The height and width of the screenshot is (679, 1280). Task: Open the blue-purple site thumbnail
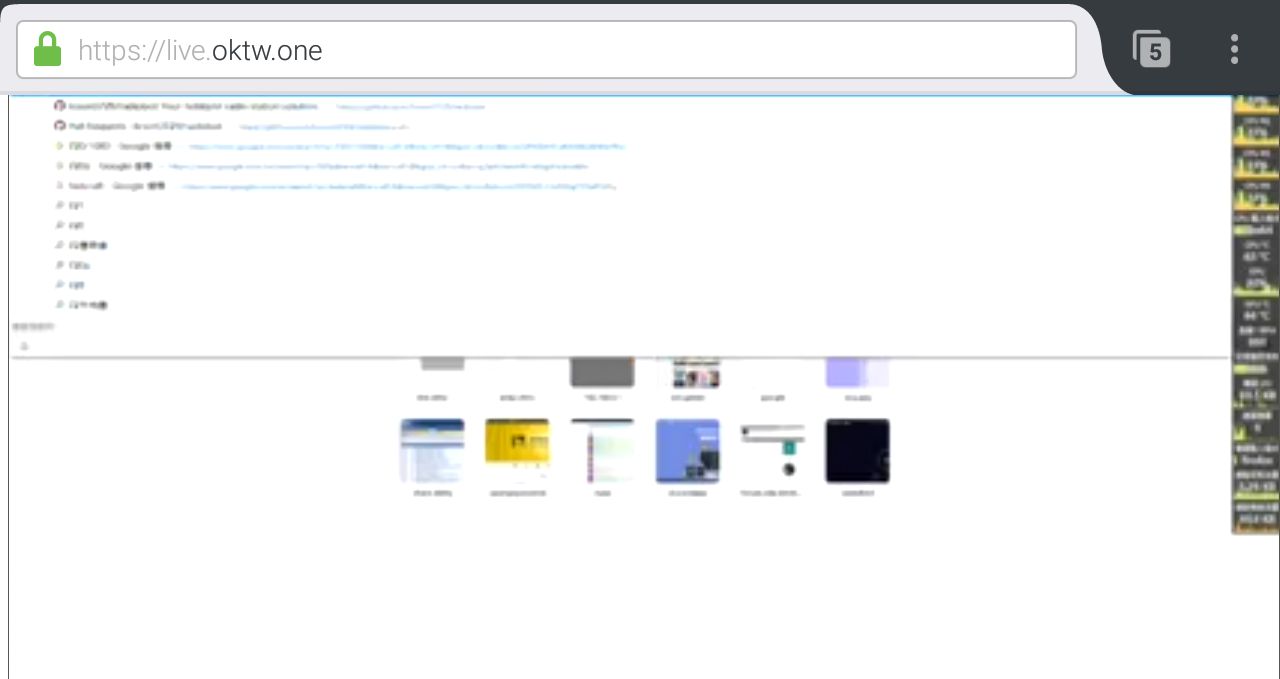(x=687, y=451)
